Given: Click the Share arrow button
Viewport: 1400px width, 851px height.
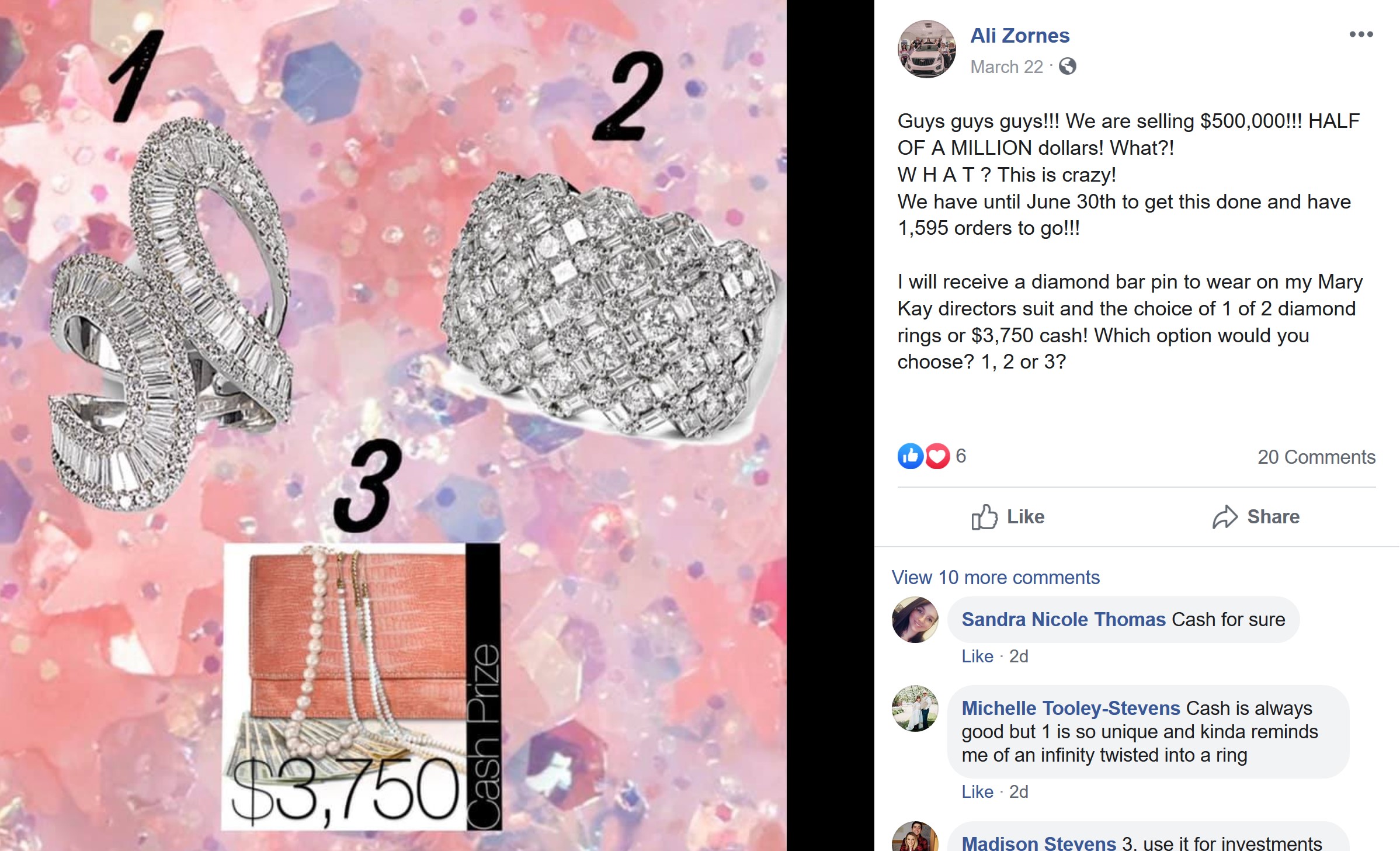Looking at the screenshot, I should pyautogui.click(x=1256, y=517).
